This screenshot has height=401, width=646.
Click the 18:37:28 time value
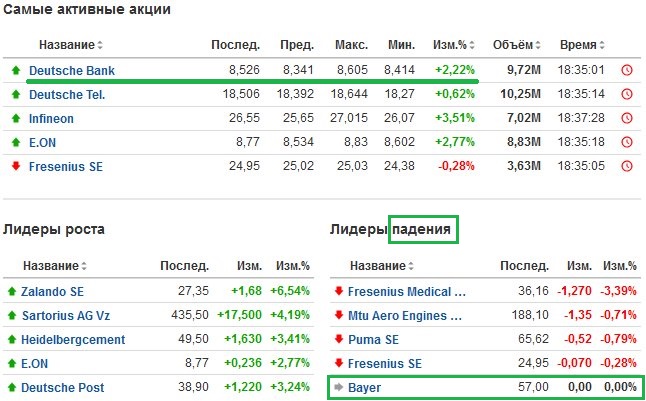click(x=581, y=118)
